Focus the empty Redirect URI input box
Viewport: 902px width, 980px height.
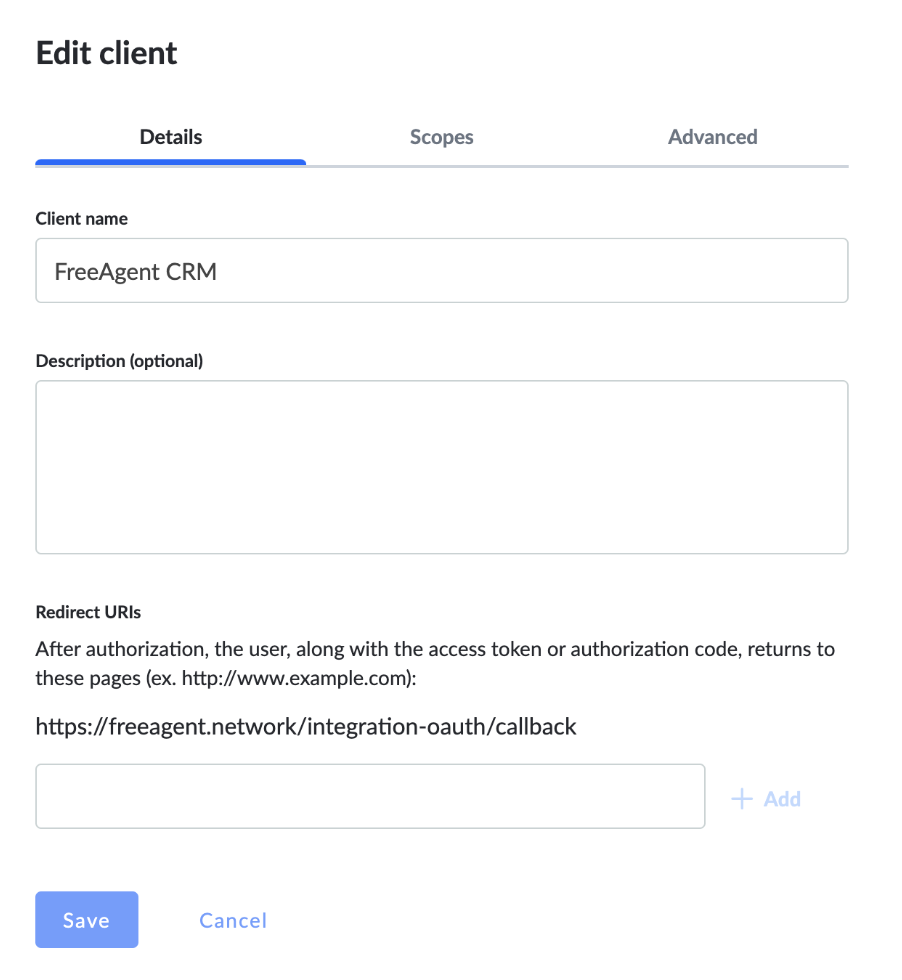pyautogui.click(x=370, y=796)
